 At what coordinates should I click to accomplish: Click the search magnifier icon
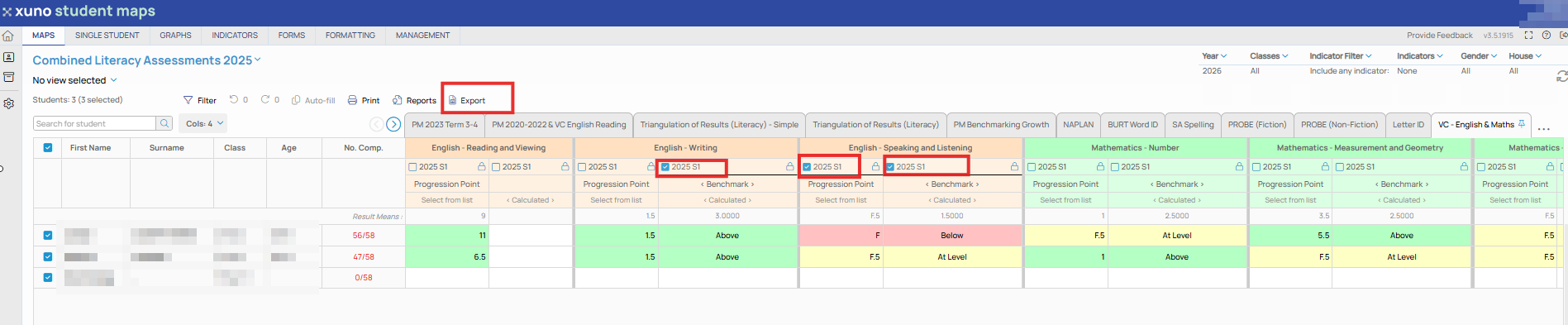164,123
